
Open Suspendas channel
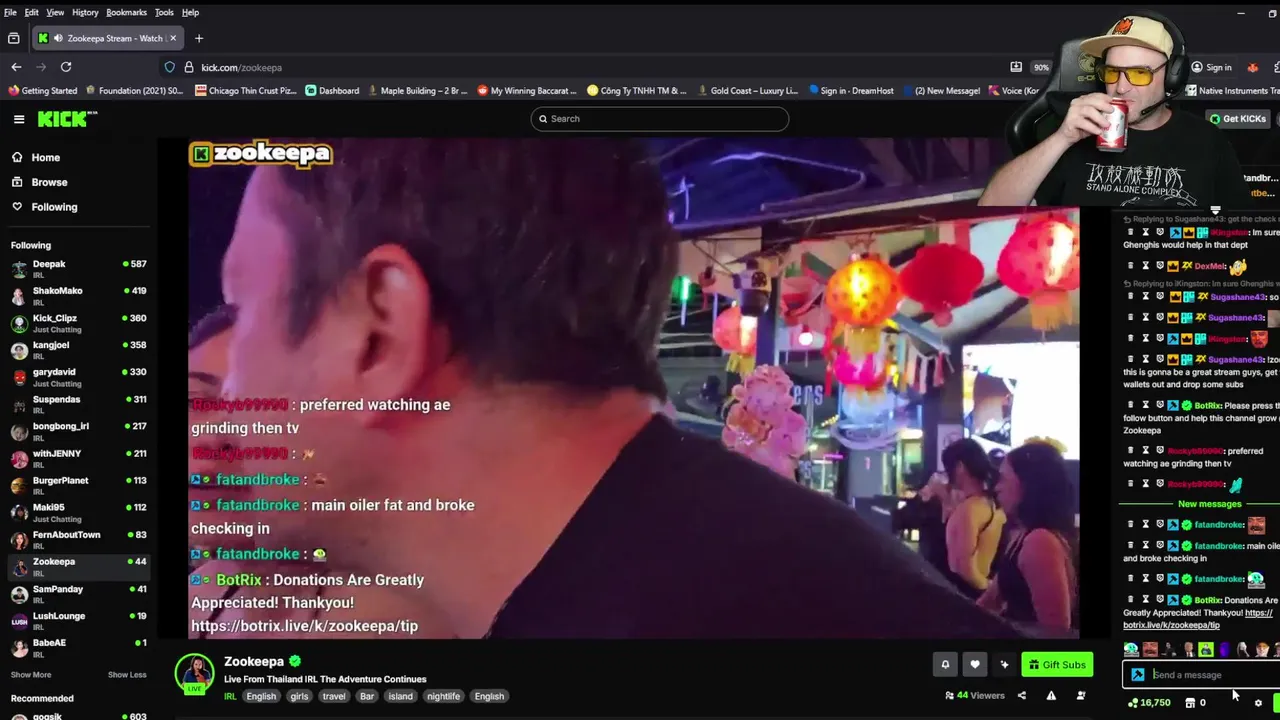(78, 403)
